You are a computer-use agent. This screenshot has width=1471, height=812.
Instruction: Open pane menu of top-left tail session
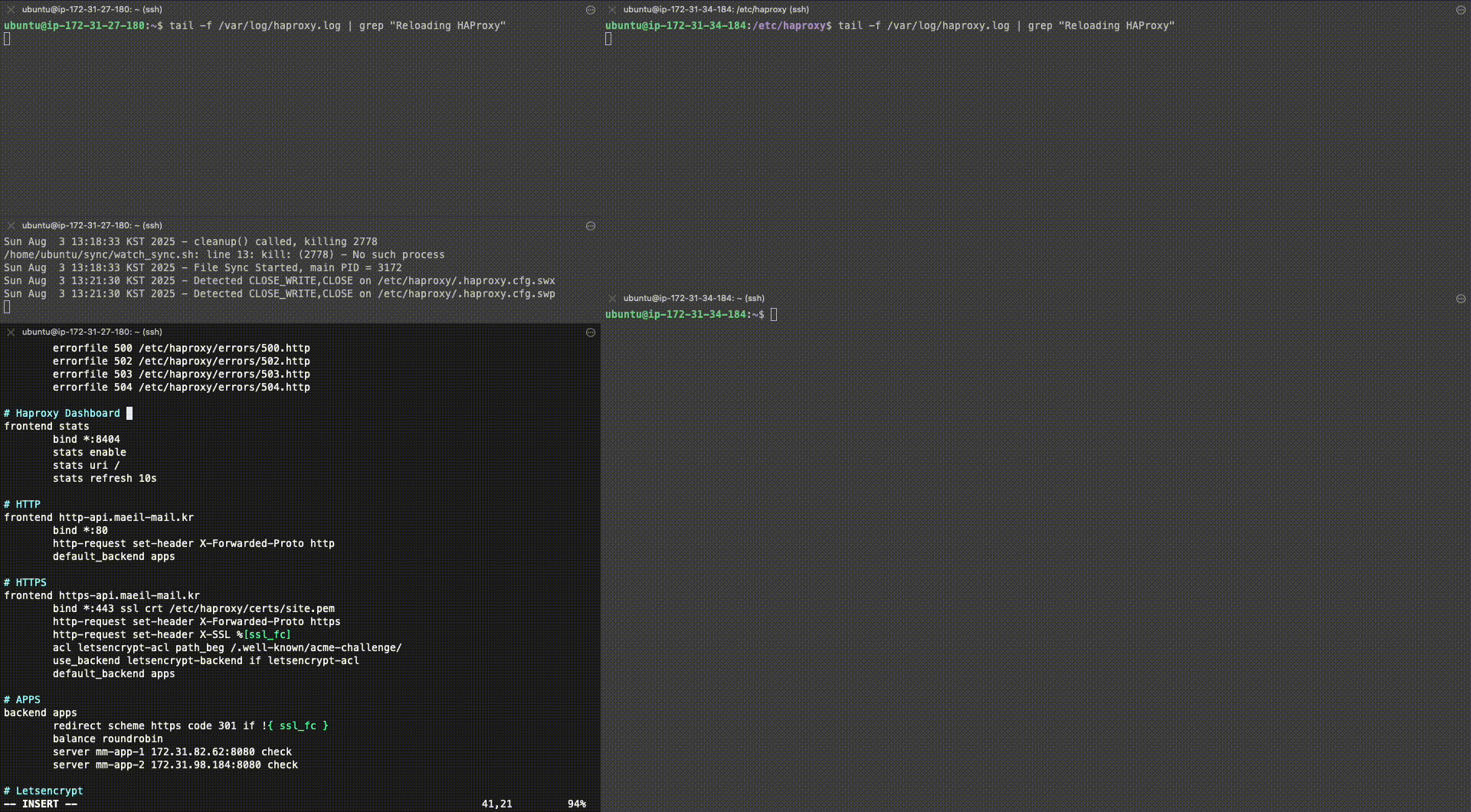[x=591, y=10]
